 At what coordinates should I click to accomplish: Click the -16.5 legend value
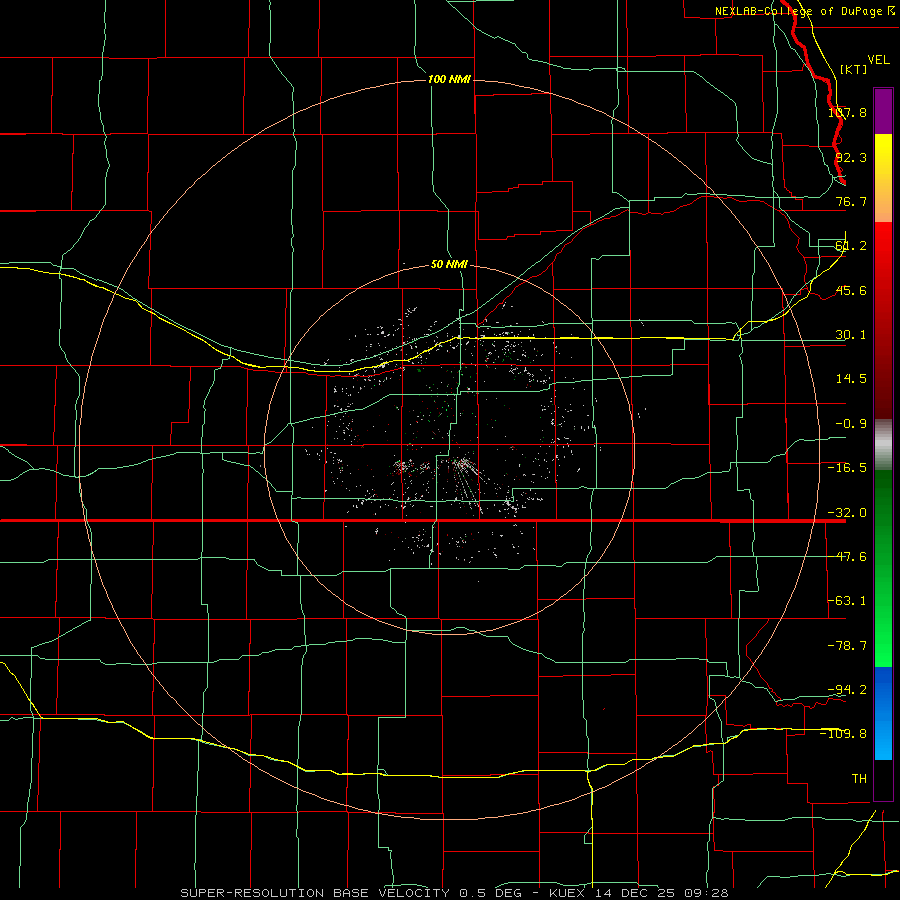(847, 468)
